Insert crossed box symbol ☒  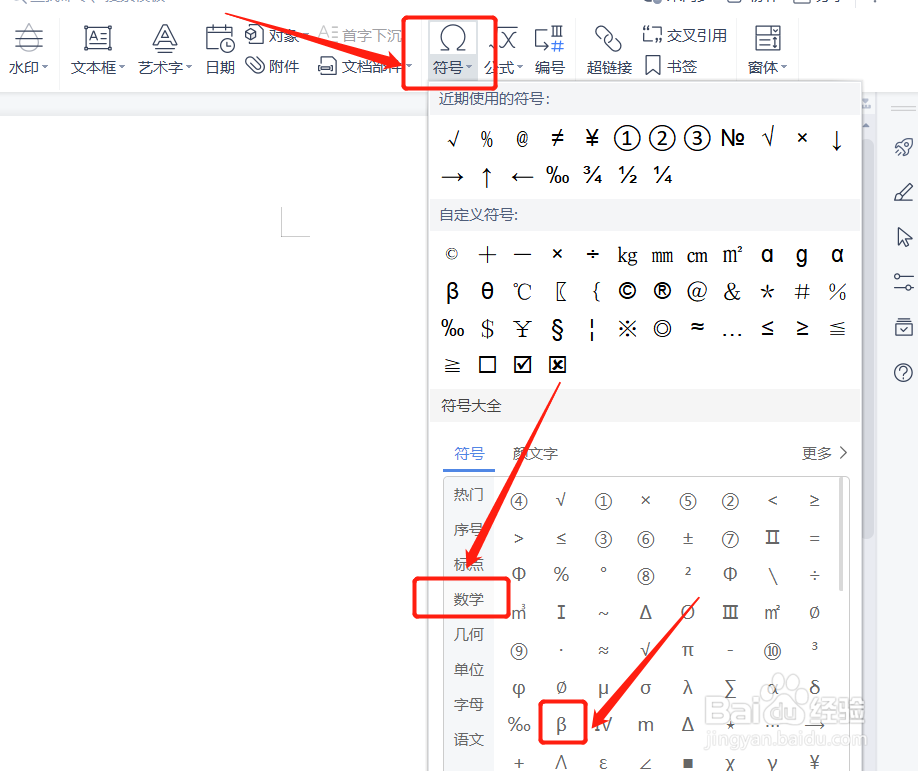[557, 365]
